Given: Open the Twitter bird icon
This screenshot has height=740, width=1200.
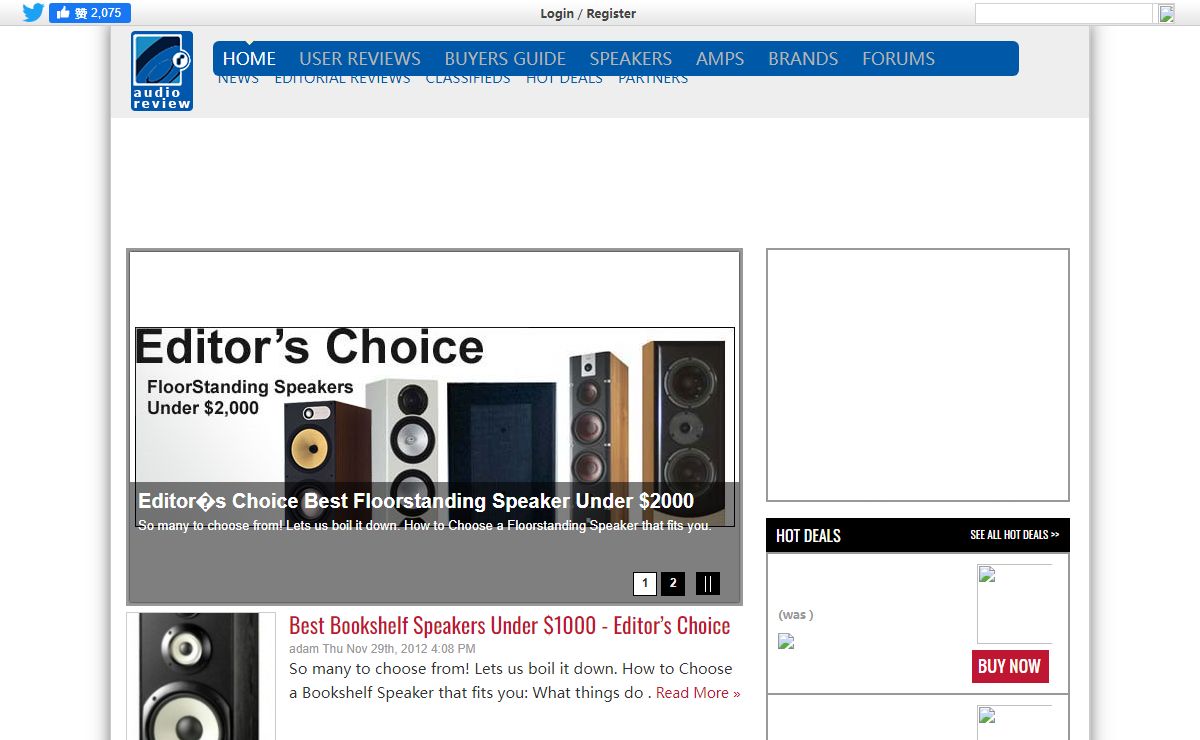Looking at the screenshot, I should click(33, 13).
